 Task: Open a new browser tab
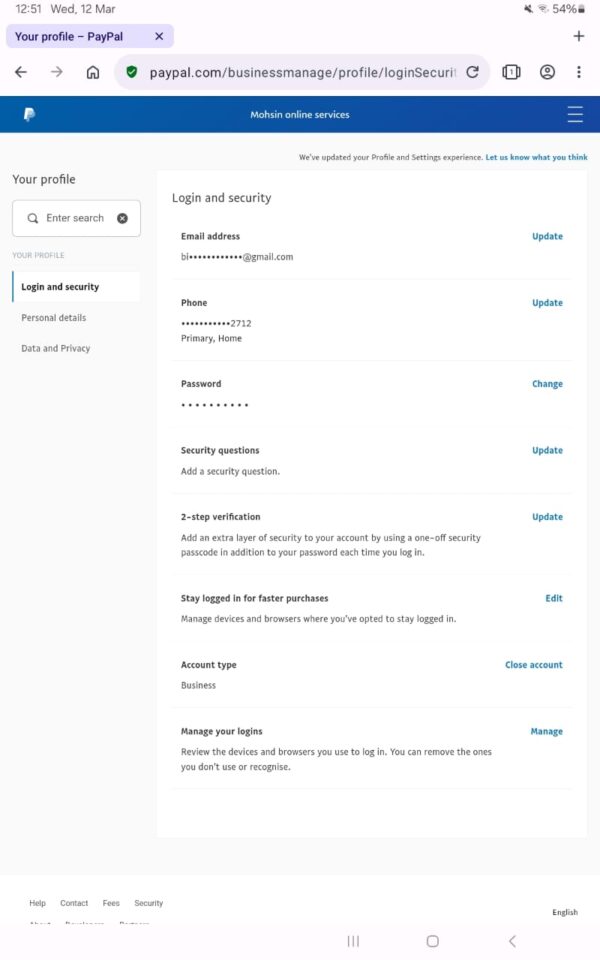pyautogui.click(x=578, y=36)
